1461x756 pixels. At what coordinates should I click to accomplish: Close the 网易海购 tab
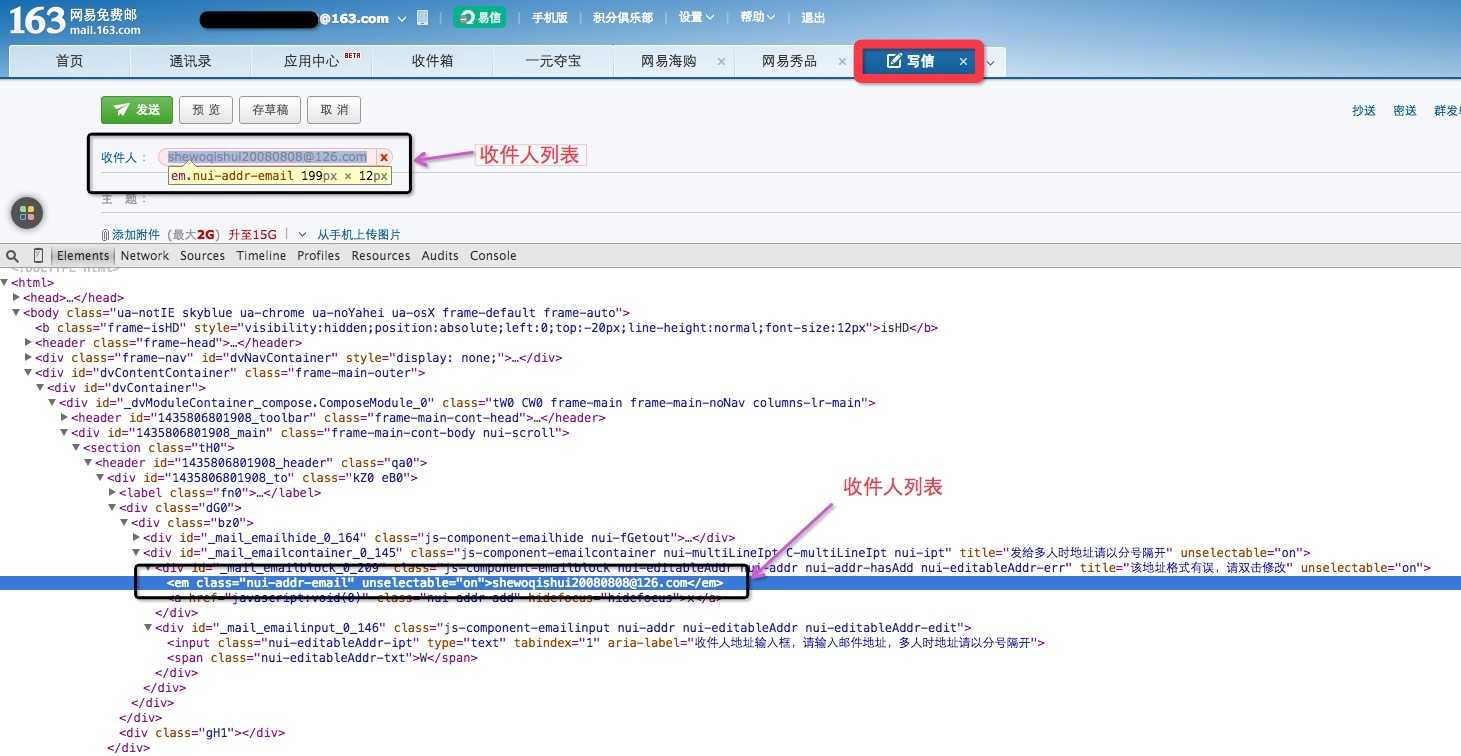(721, 62)
